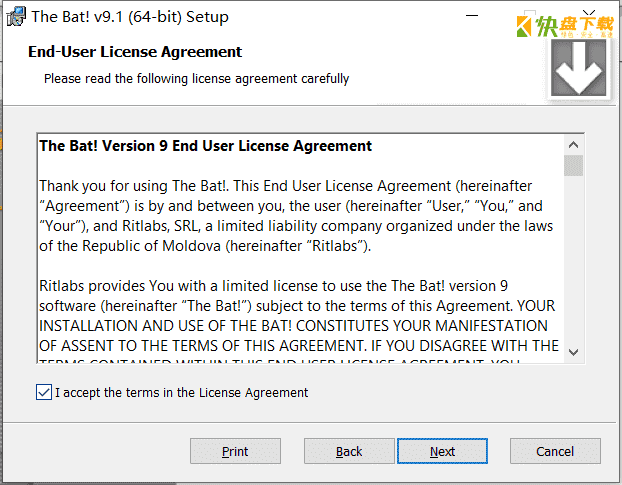Click the "I accept the terms" label
This screenshot has width=622, height=485.
181,393
